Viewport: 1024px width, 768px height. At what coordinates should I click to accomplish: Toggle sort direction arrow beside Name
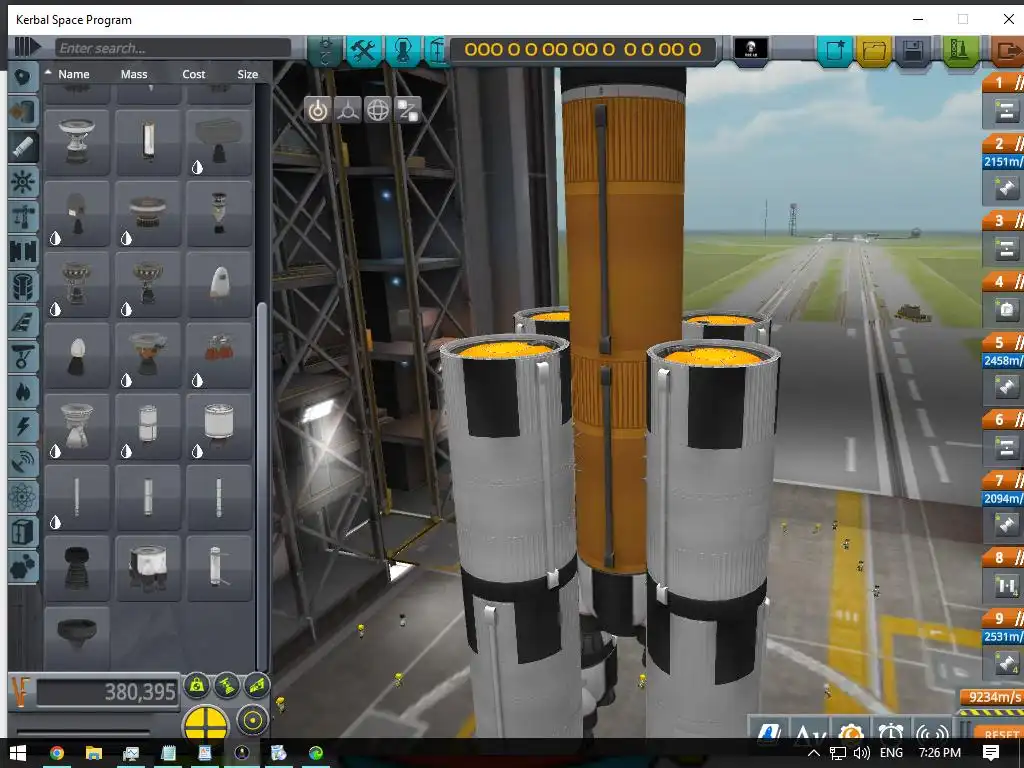point(48,72)
